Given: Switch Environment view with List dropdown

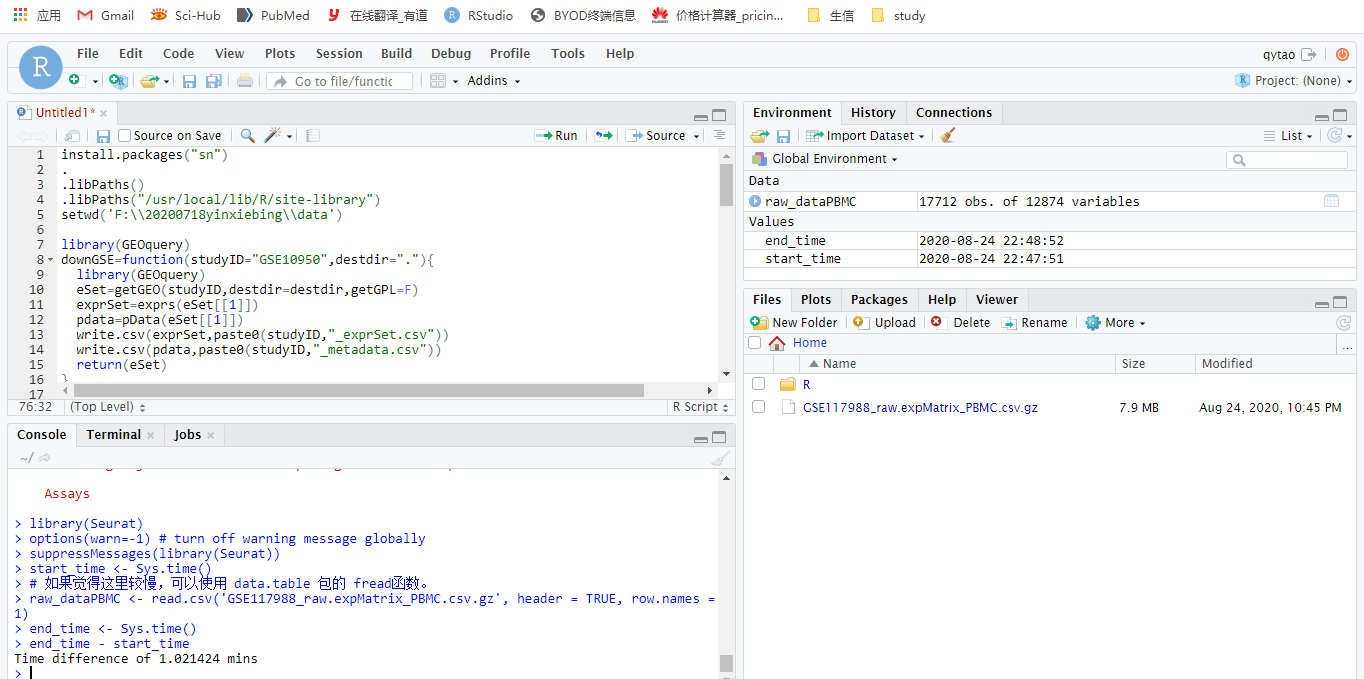Looking at the screenshot, I should tap(1288, 135).
